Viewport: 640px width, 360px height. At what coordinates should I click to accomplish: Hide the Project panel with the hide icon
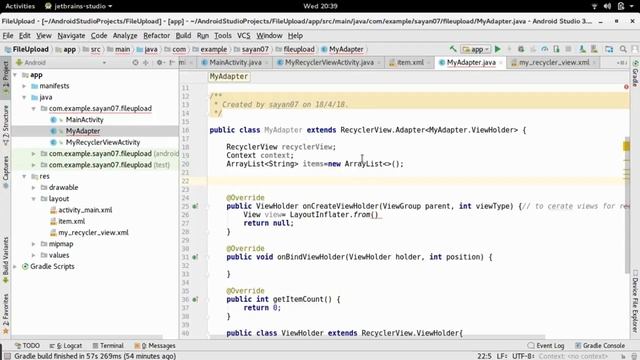[x=172, y=62]
